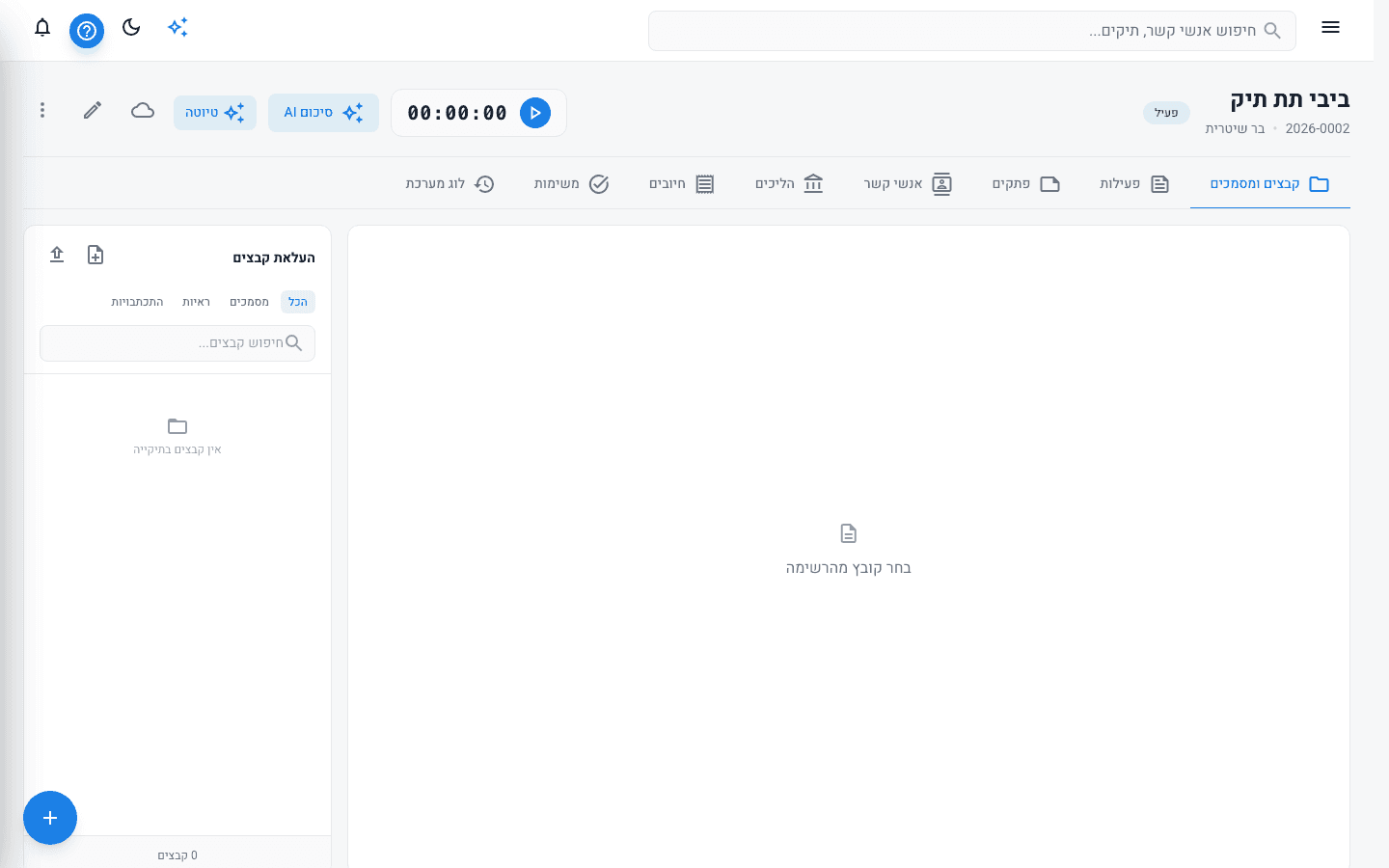Select the מסמכים file filter
Image resolution: width=1389 pixels, height=868 pixels.
point(249,302)
